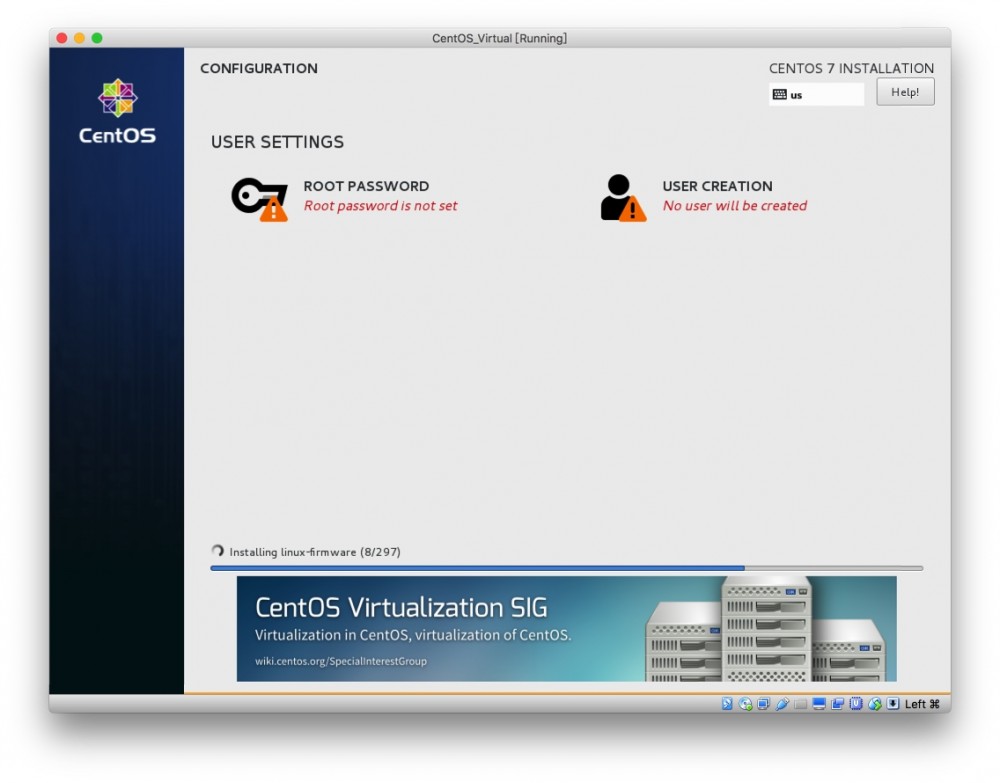
Task: Click the installation progress spinner icon
Action: (217, 551)
